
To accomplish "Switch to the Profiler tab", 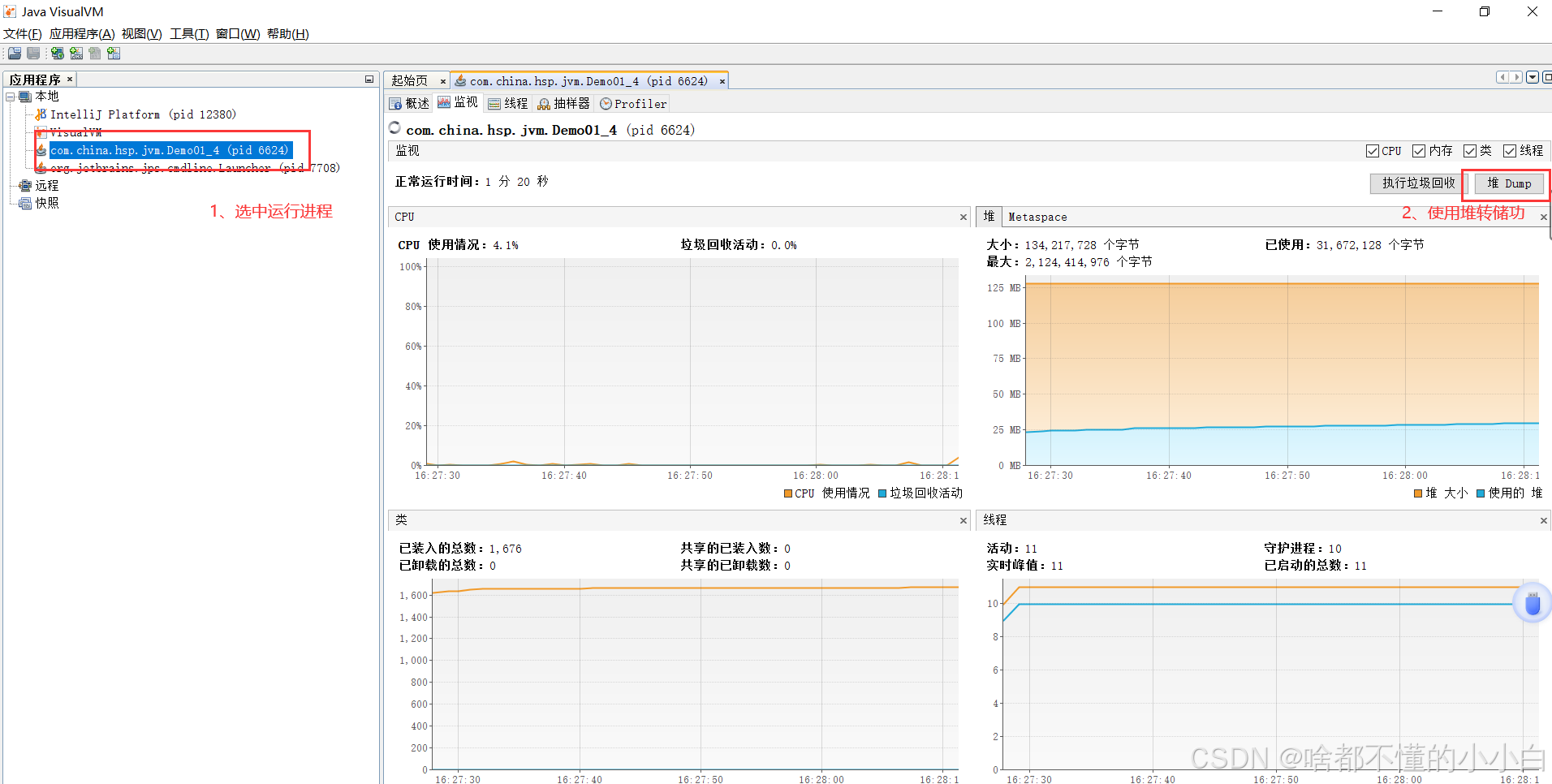I will point(633,104).
